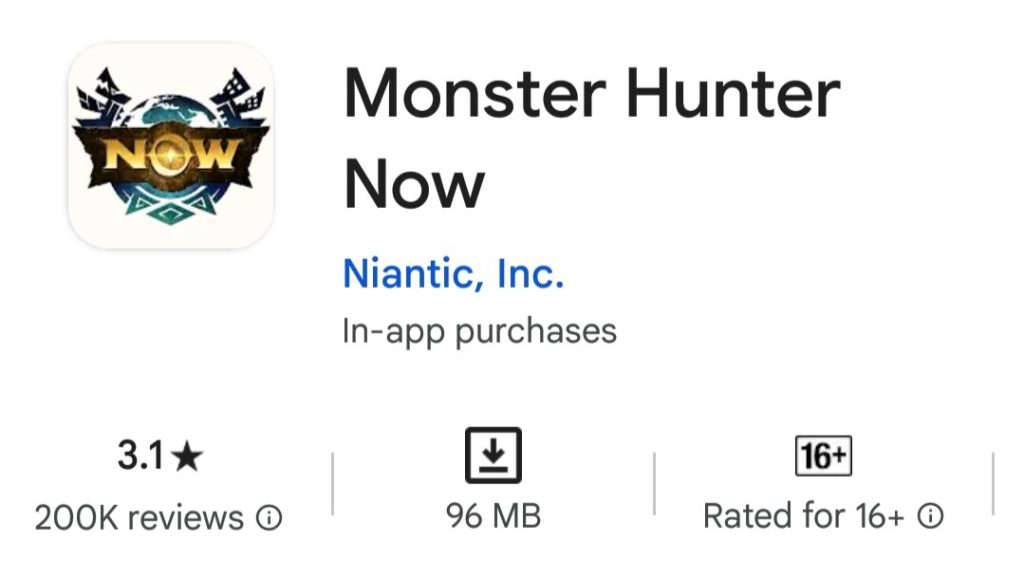Click the divider between size and age rating
The width and height of the screenshot is (1024, 579).
[654, 487]
